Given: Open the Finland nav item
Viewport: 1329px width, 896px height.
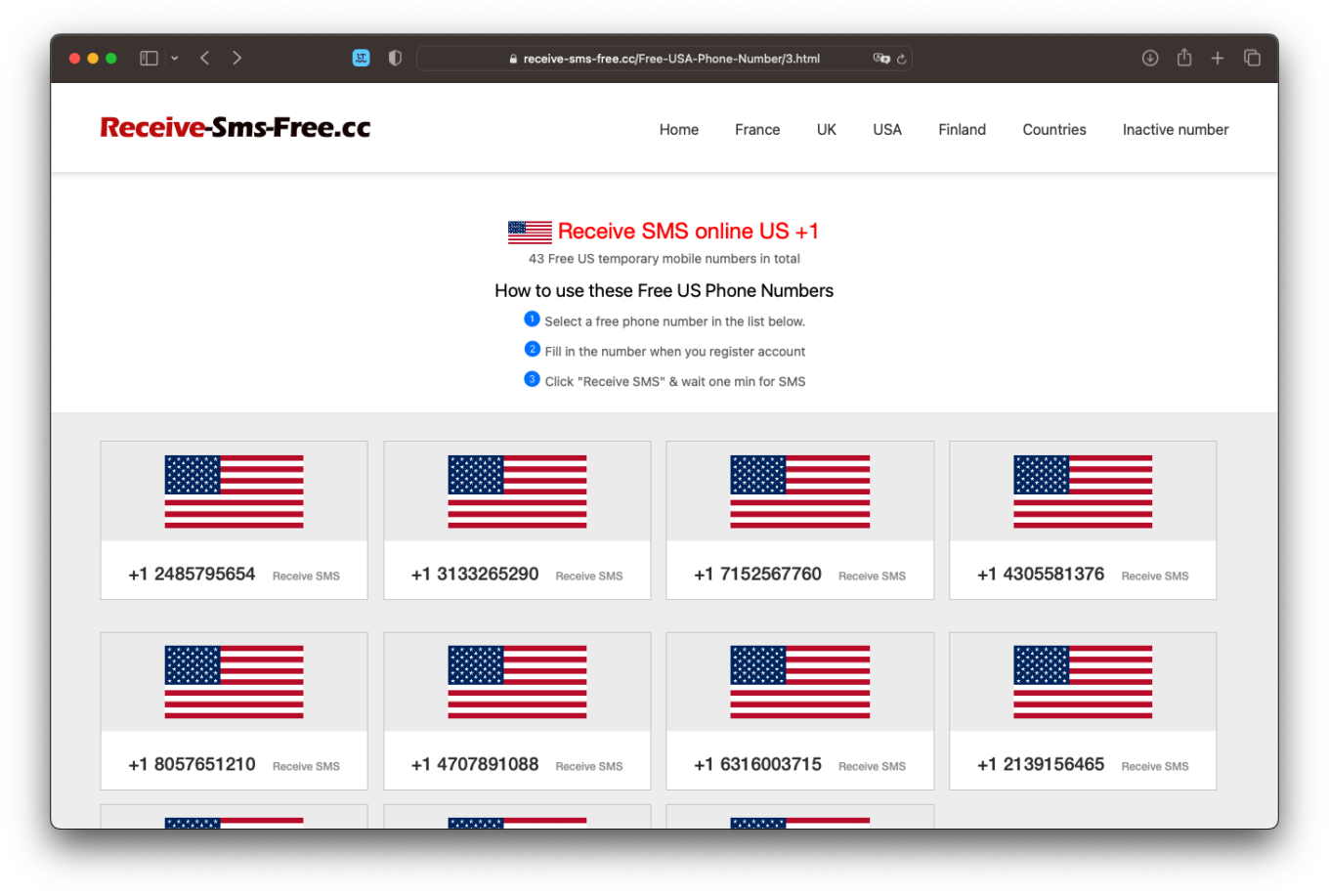Looking at the screenshot, I should pyautogui.click(x=963, y=130).
